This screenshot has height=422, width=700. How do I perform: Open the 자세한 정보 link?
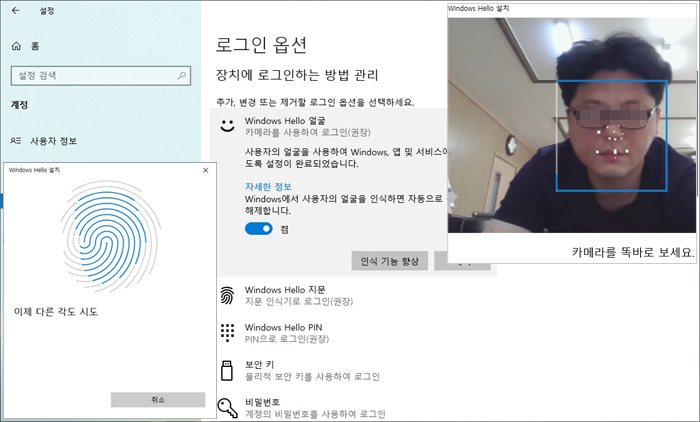268,186
